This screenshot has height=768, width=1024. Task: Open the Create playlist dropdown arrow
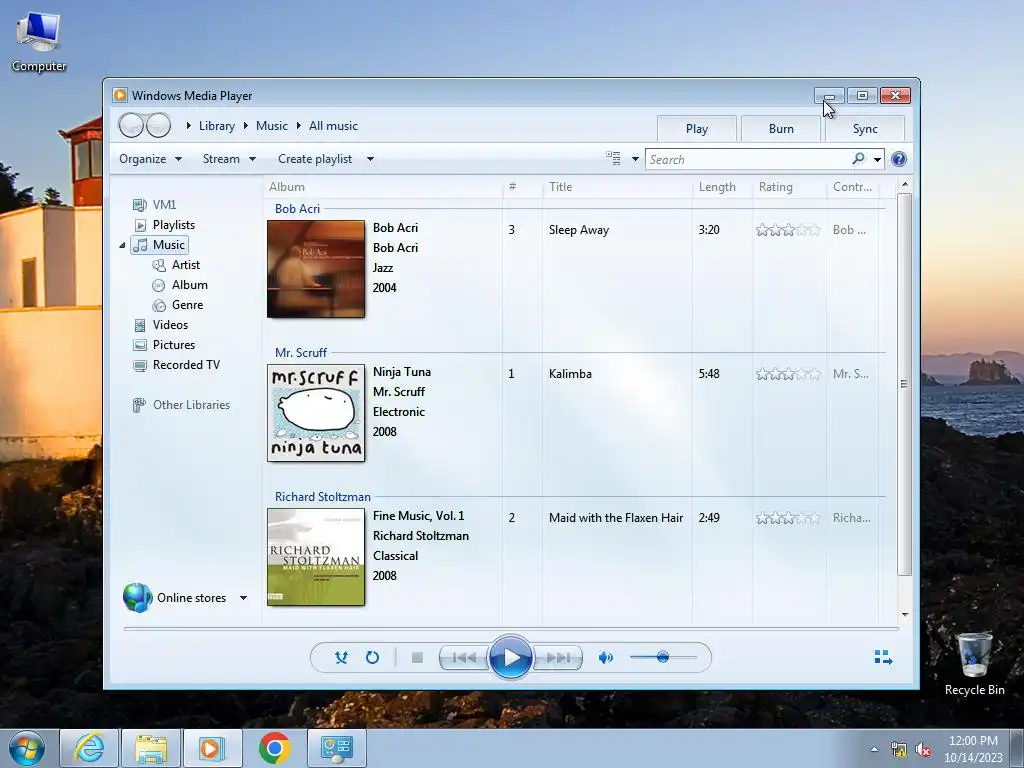point(370,159)
